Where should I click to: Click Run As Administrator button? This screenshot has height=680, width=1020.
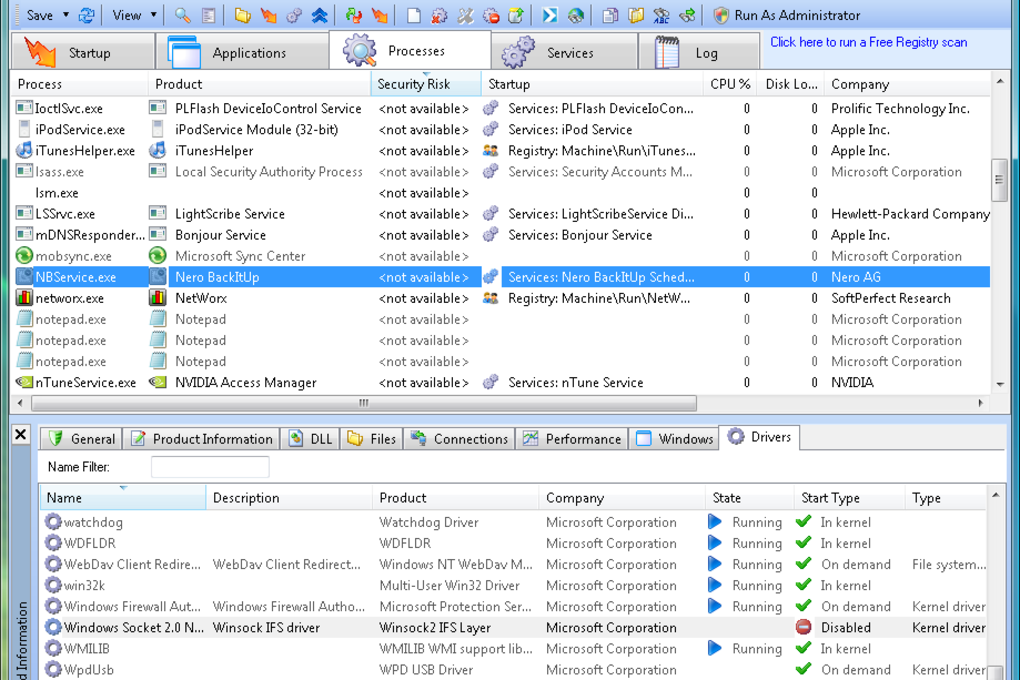(x=786, y=15)
